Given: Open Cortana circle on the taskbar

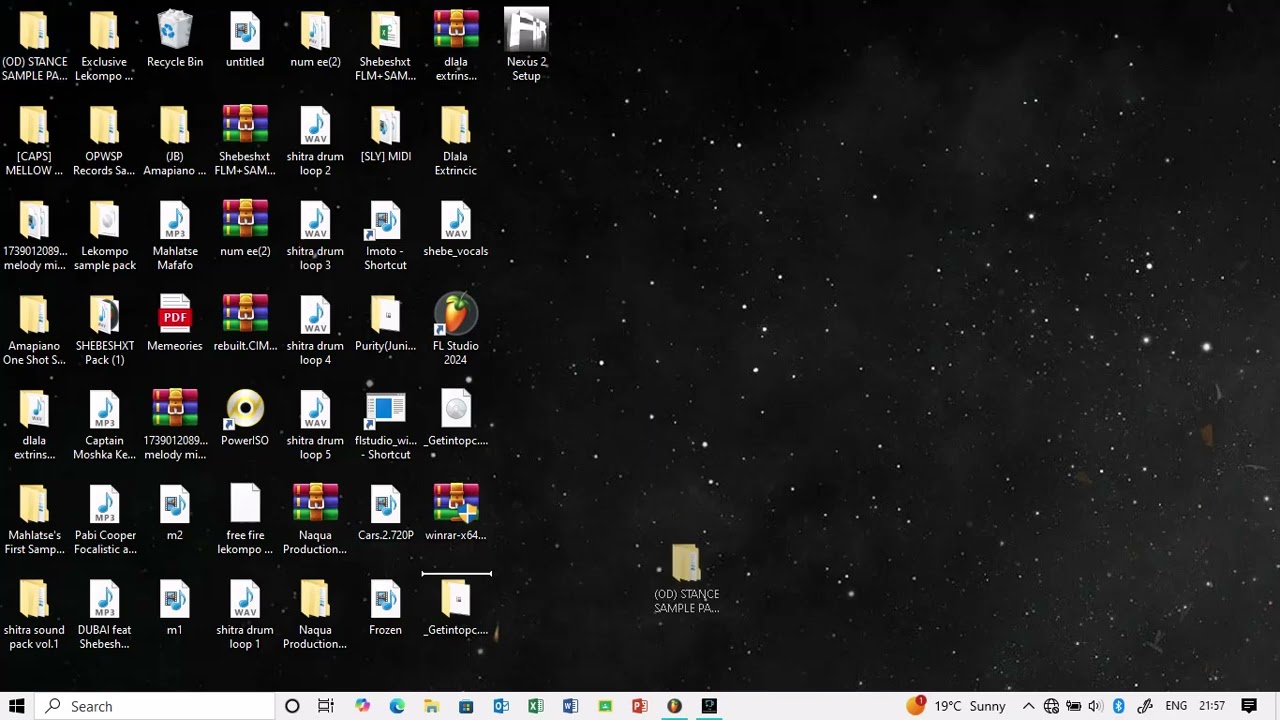Looking at the screenshot, I should [292, 706].
